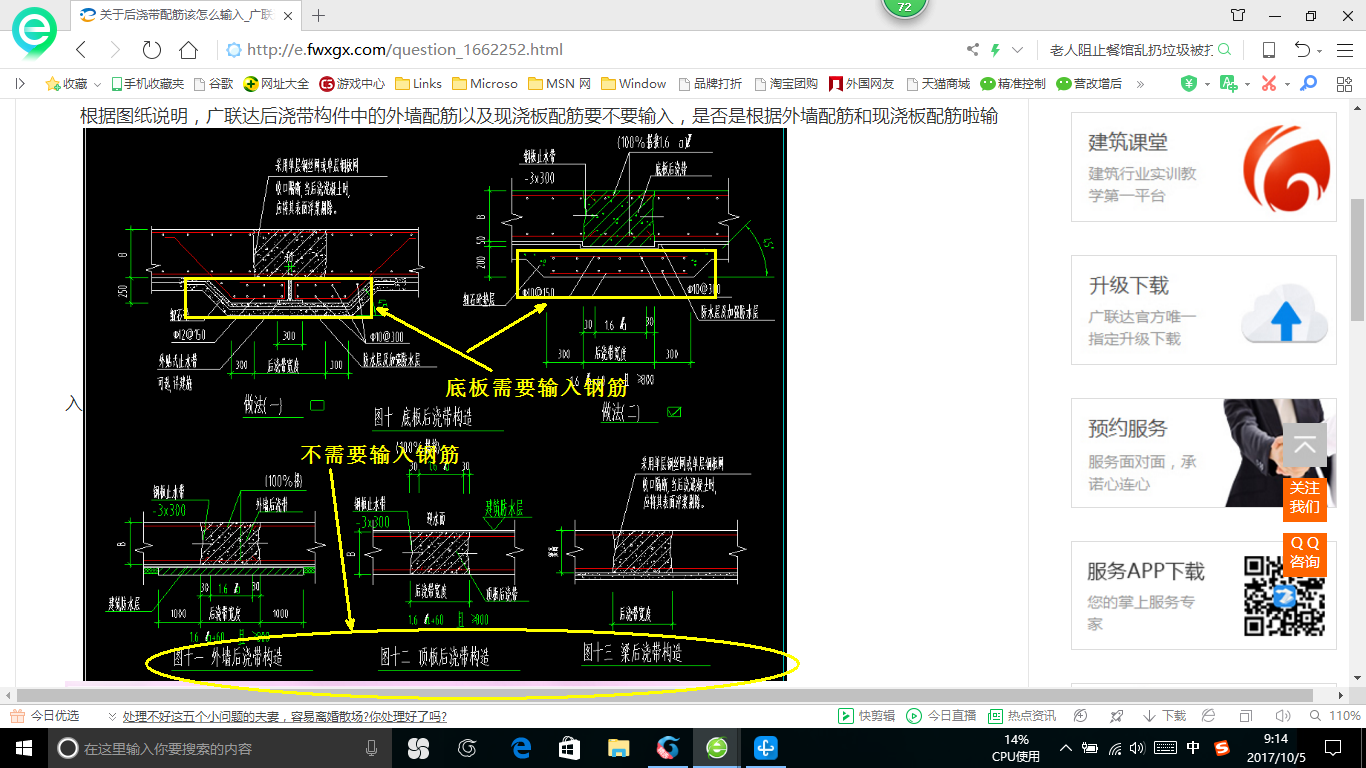This screenshot has height=768, width=1366.
Task: Toggle the Chinese input method 中 indicator
Action: [x=1193, y=748]
